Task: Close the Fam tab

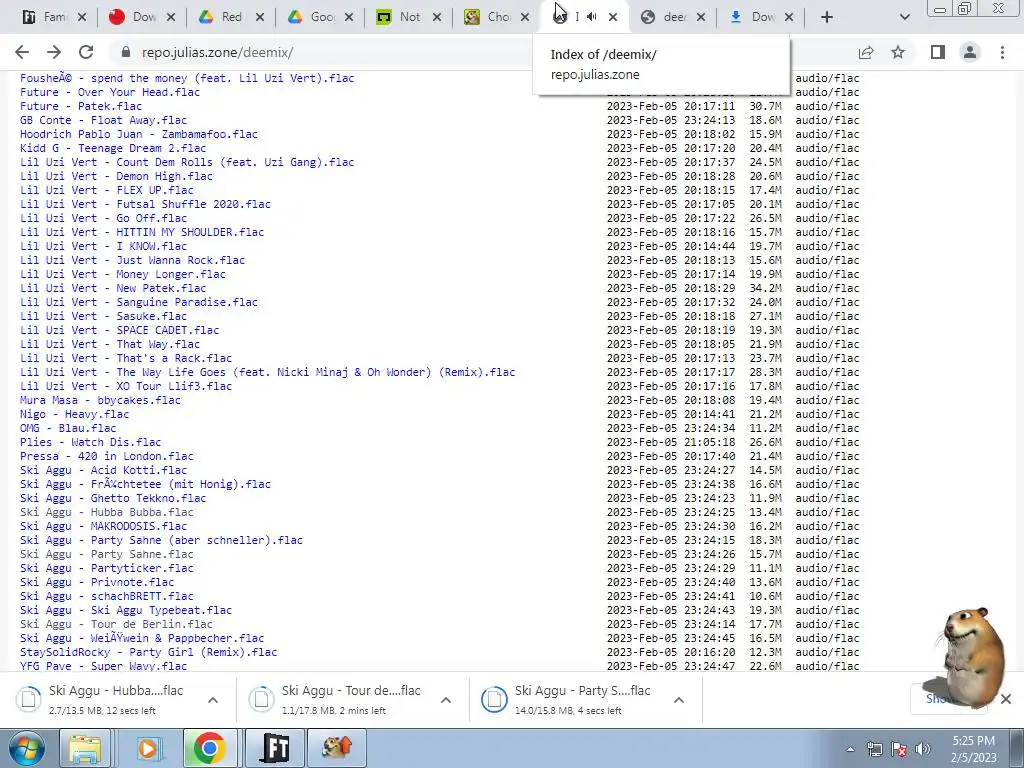Action: [82, 17]
